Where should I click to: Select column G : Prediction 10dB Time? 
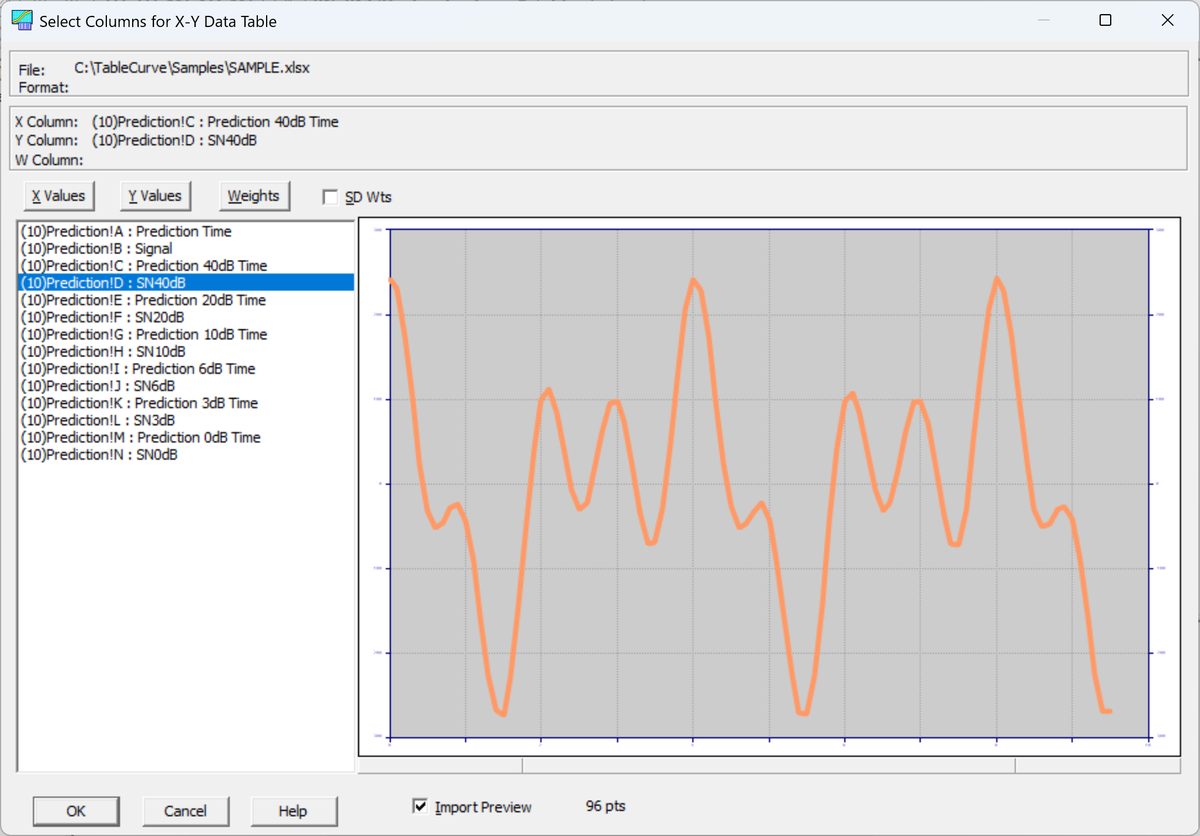(x=186, y=334)
